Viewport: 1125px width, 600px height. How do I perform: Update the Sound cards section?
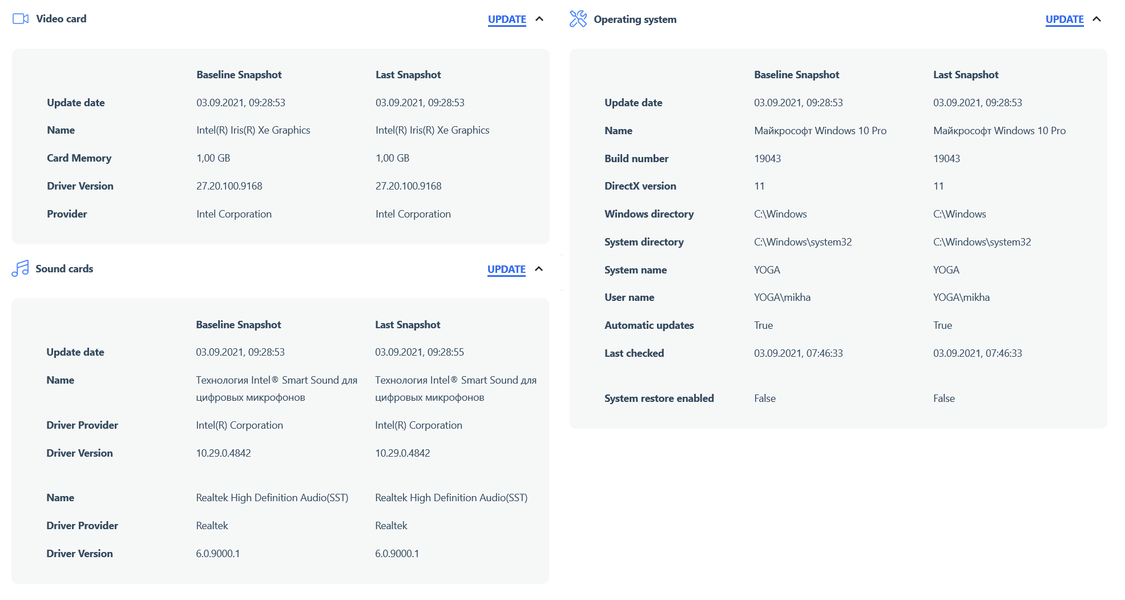(x=506, y=269)
